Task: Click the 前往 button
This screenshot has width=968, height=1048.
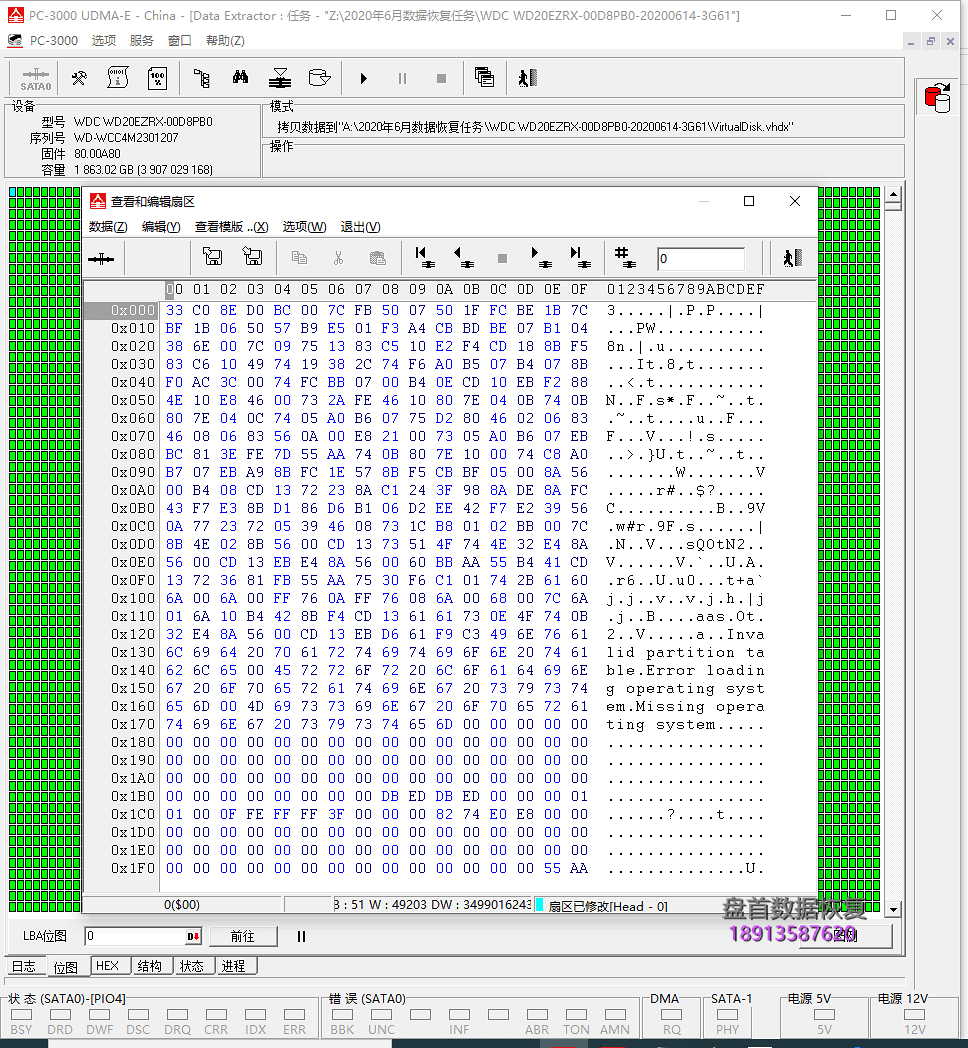Action: [243, 936]
